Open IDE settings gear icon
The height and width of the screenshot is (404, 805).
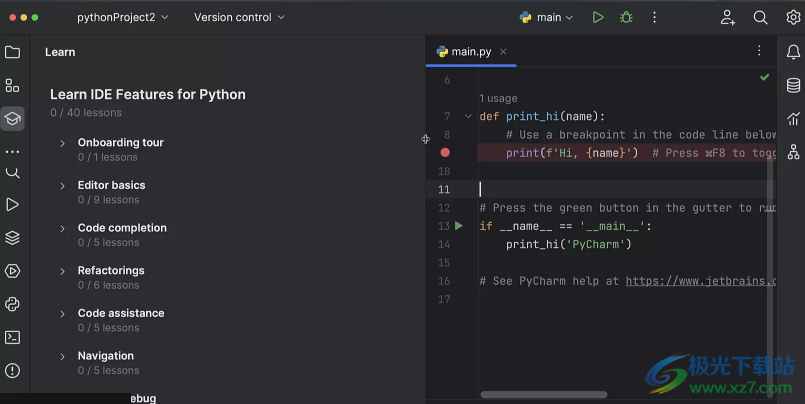[793, 17]
